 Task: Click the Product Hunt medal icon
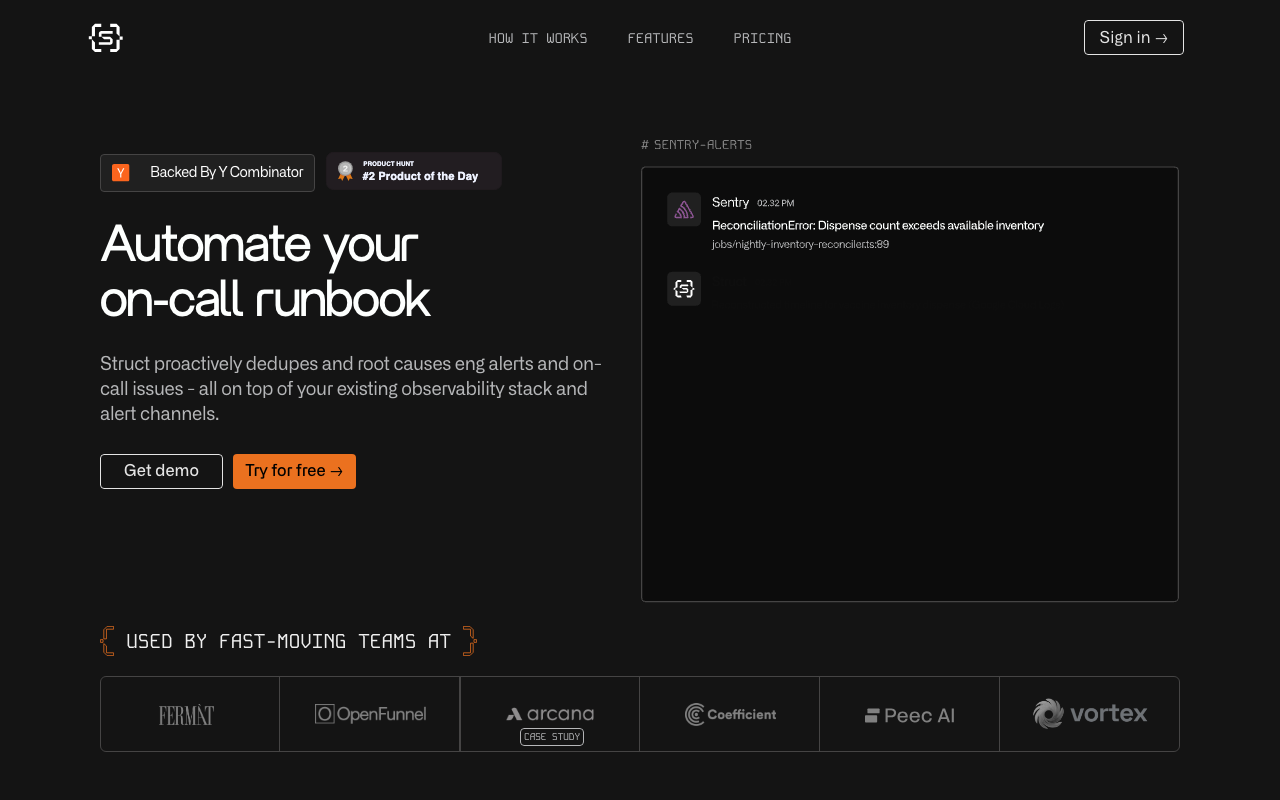pyautogui.click(x=345, y=171)
